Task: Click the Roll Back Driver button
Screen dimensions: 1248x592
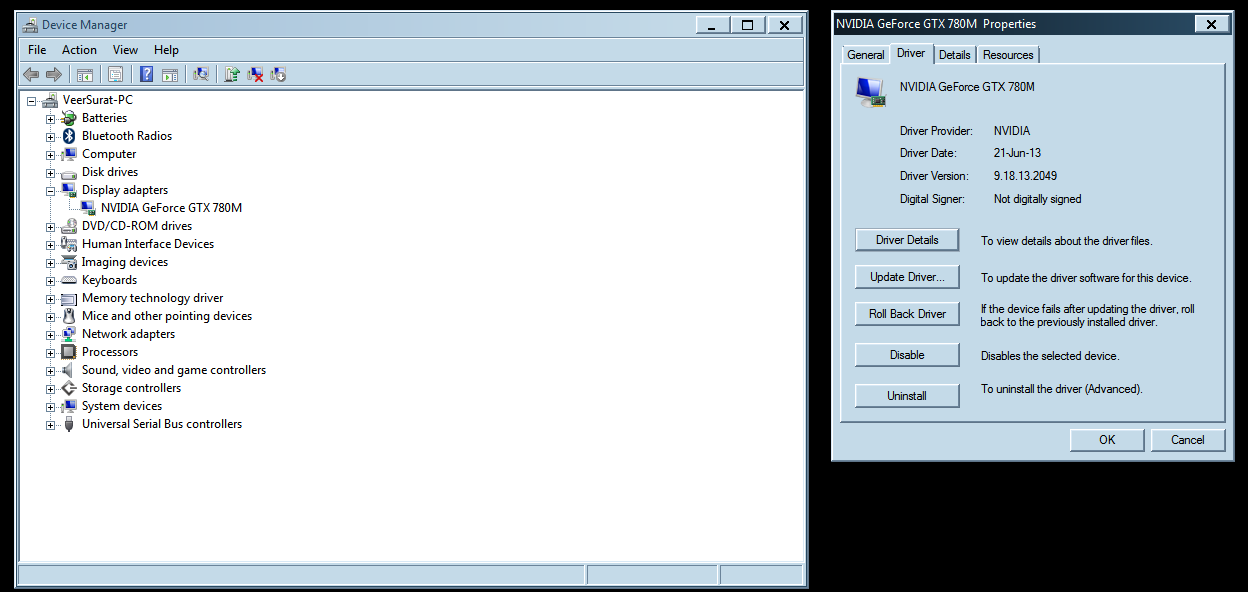Action: 907,314
